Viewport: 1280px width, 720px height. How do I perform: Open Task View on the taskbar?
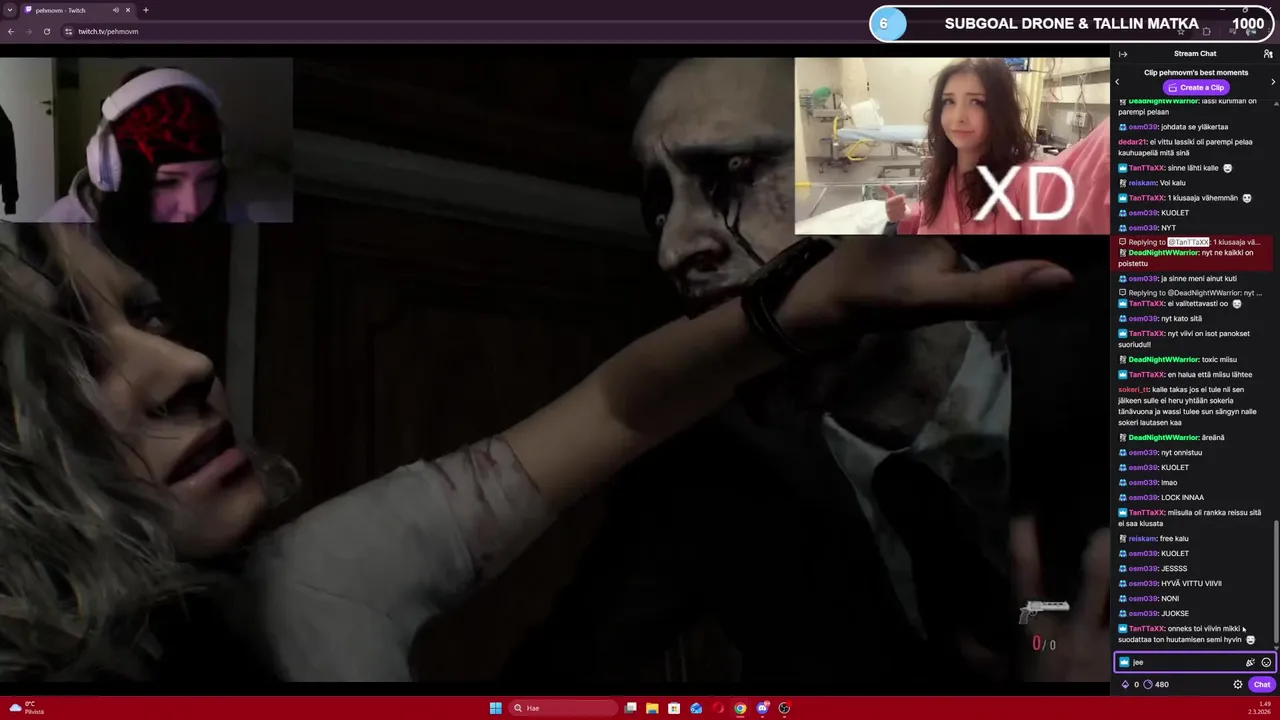(630, 708)
